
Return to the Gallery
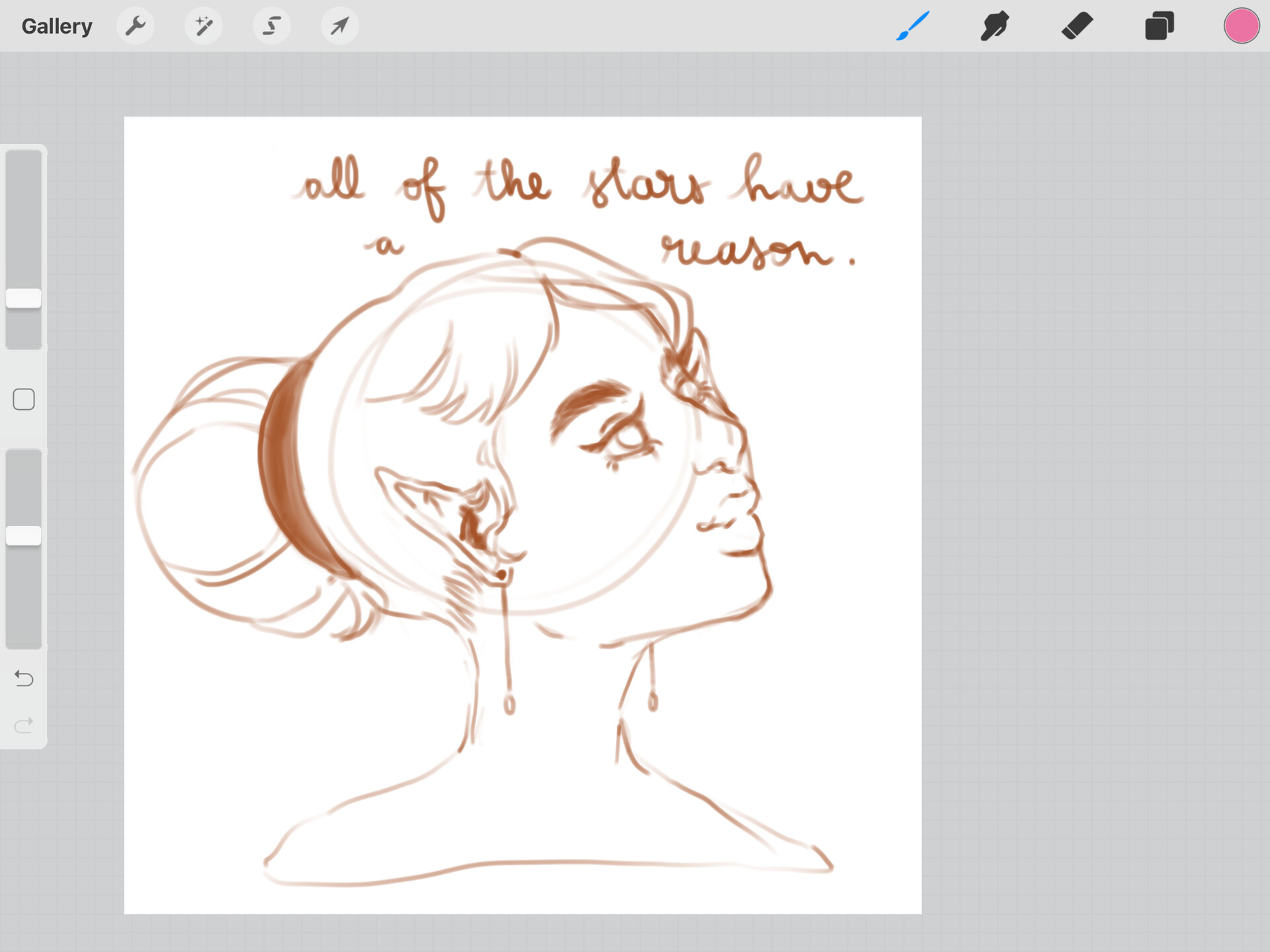(57, 25)
